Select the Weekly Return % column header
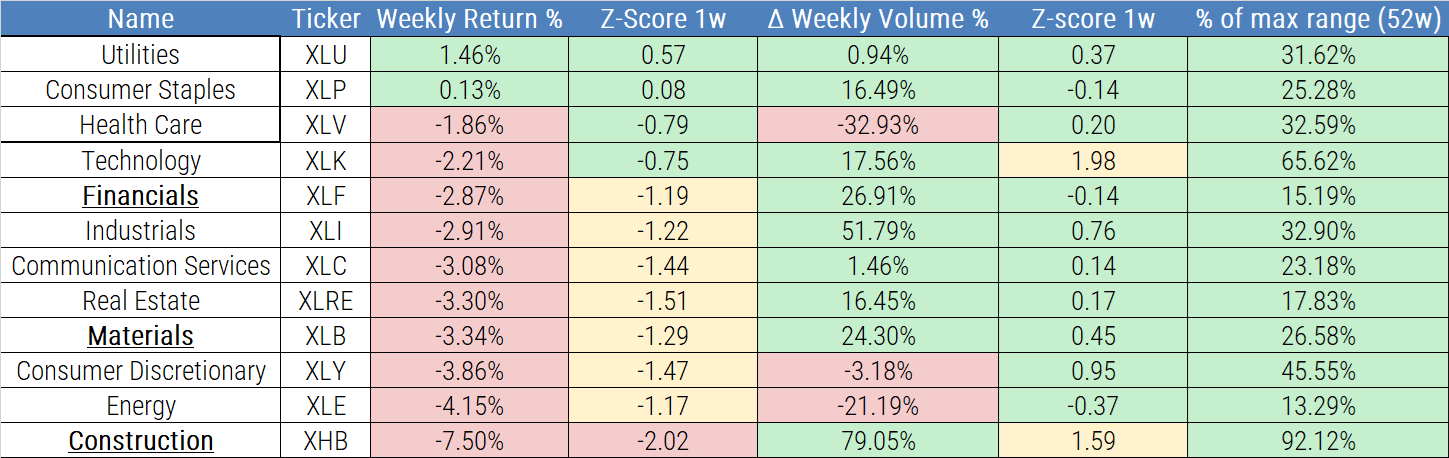Viewport: 1449px width, 458px height. click(470, 19)
